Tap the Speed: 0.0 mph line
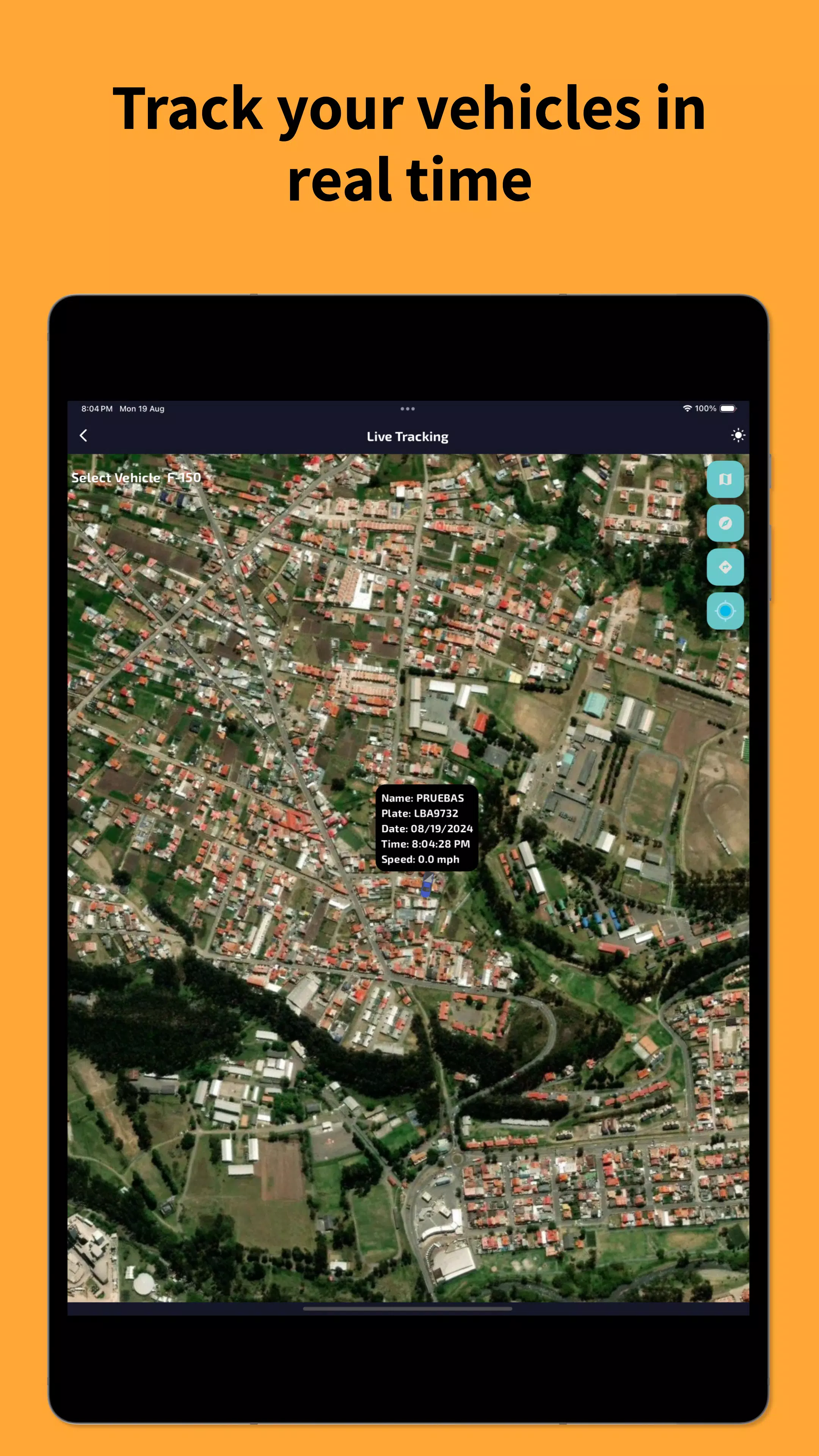 click(420, 859)
